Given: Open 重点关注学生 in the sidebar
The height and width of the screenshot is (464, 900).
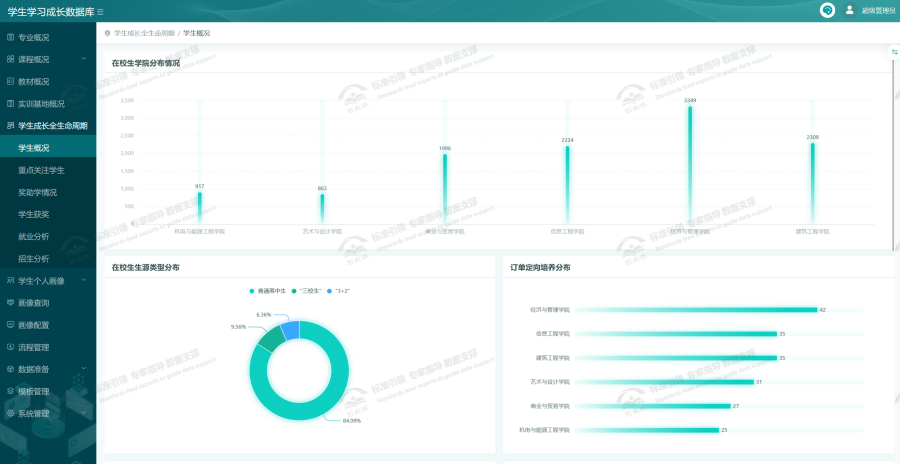Looking at the screenshot, I should [x=41, y=170].
